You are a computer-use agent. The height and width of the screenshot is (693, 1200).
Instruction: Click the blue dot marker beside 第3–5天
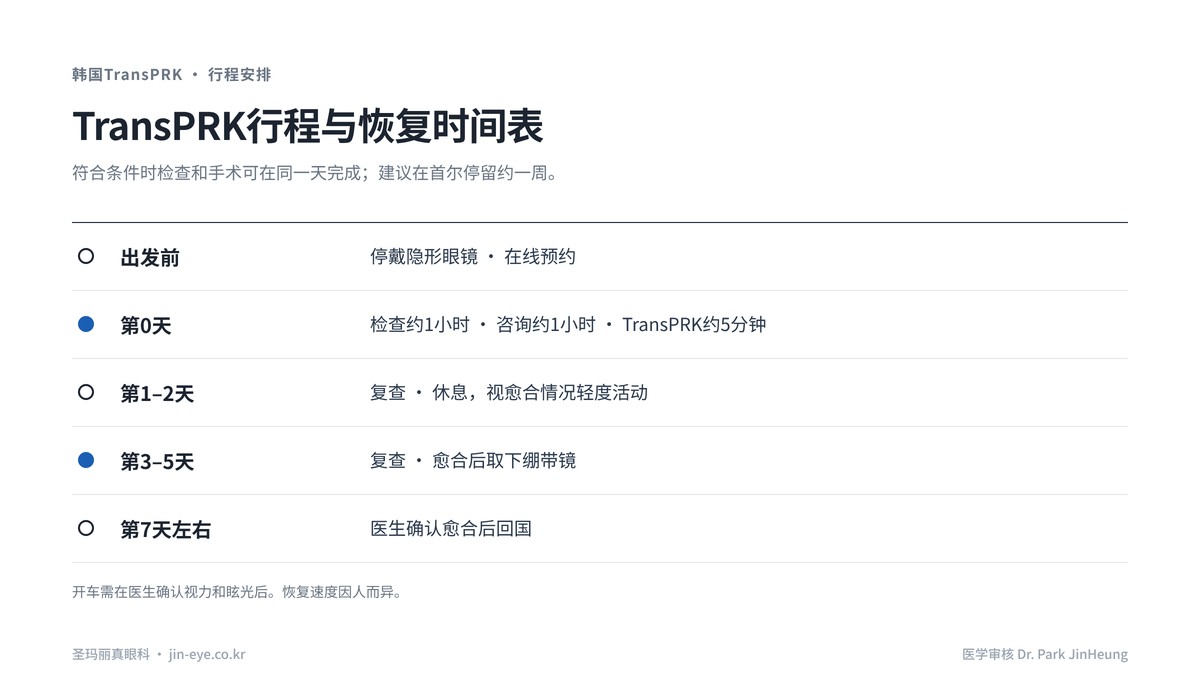click(86, 460)
